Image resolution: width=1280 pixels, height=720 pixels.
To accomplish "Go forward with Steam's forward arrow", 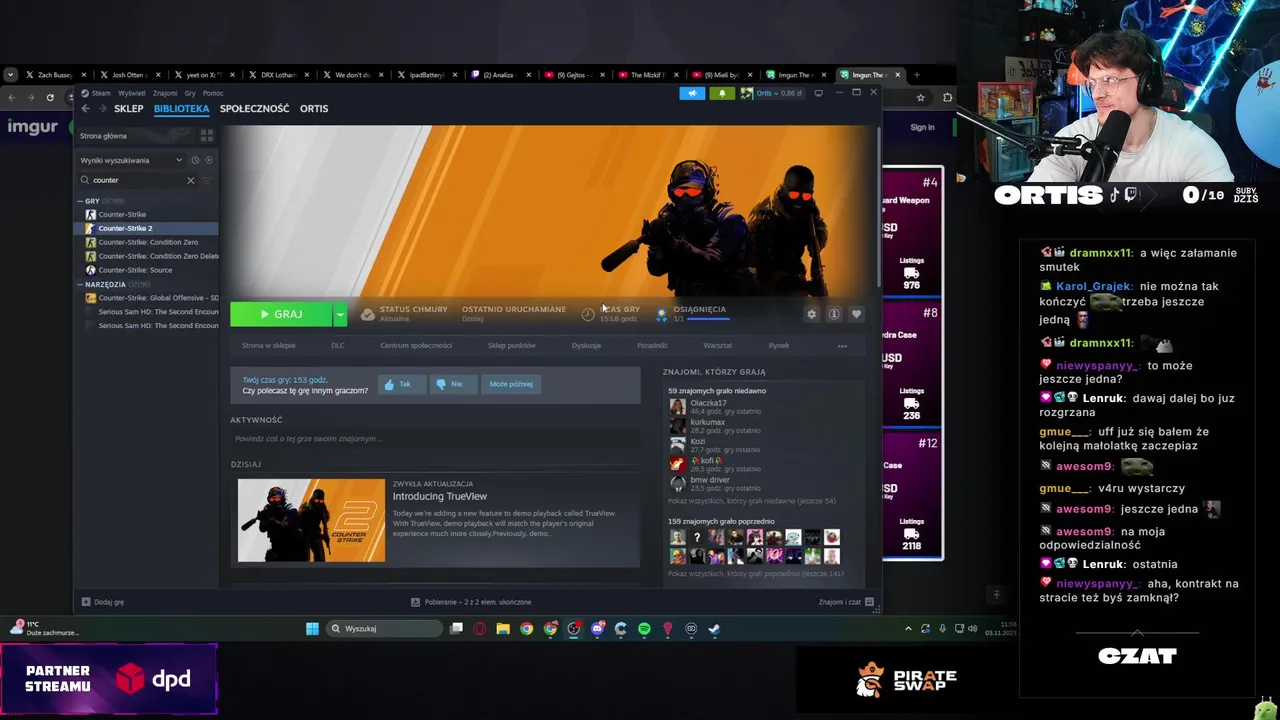I will click(101, 108).
